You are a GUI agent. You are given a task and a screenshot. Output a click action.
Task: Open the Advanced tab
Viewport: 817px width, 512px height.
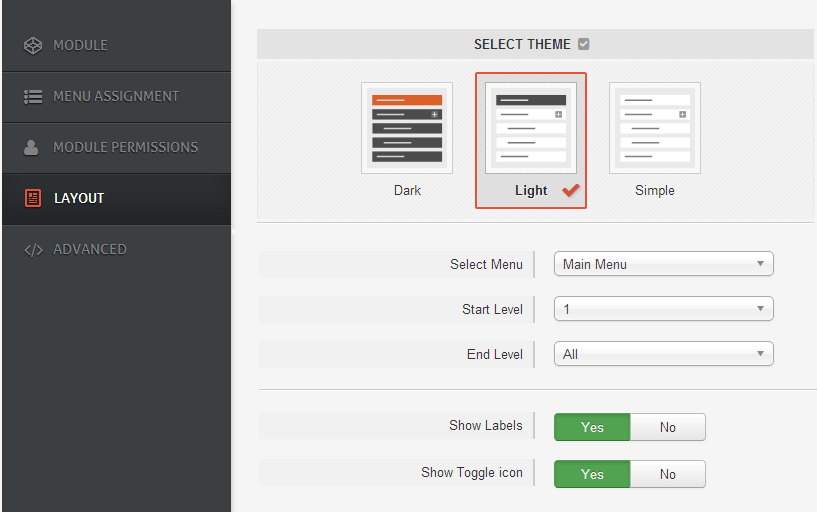[x=90, y=249]
